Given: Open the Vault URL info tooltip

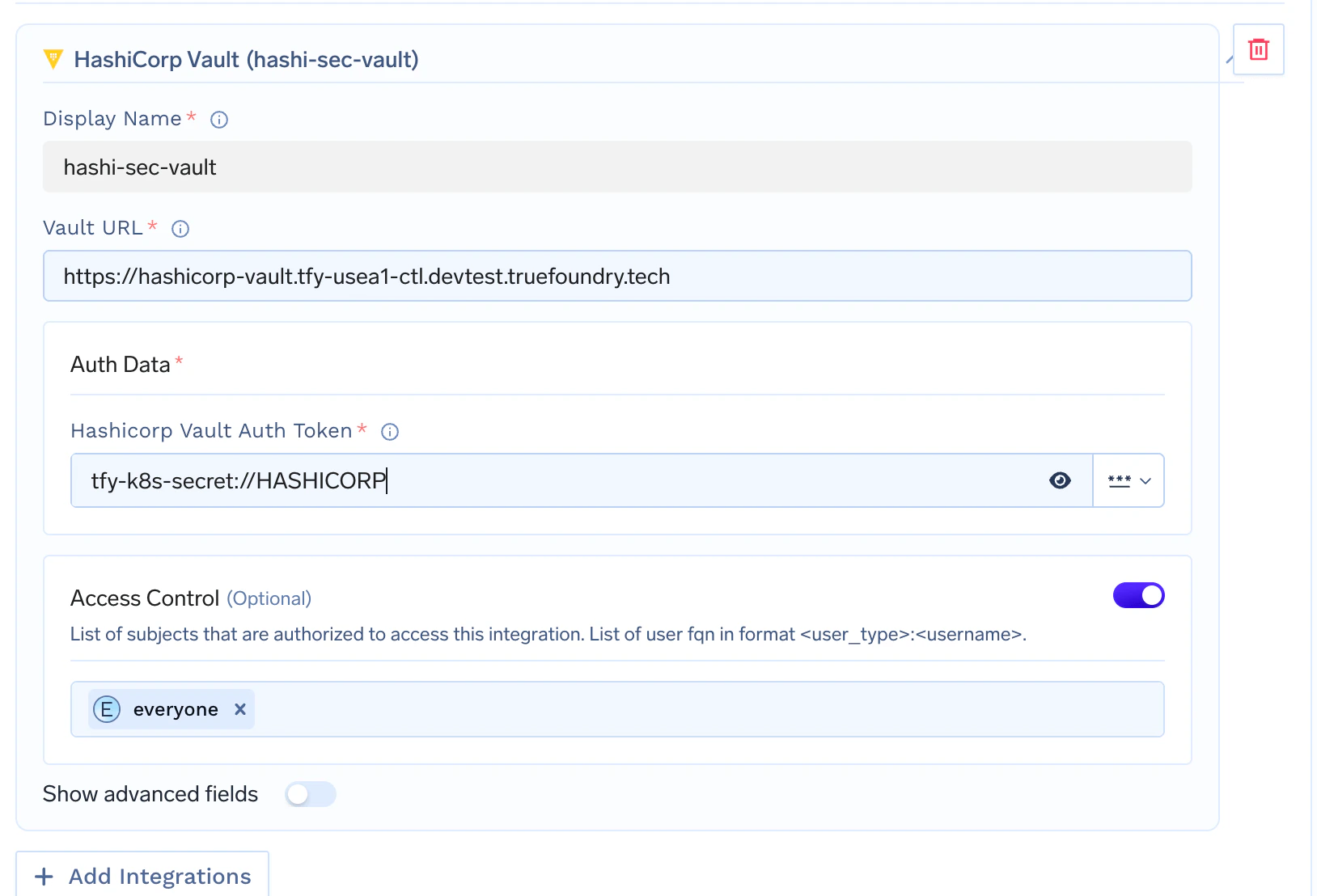Looking at the screenshot, I should click(x=180, y=228).
